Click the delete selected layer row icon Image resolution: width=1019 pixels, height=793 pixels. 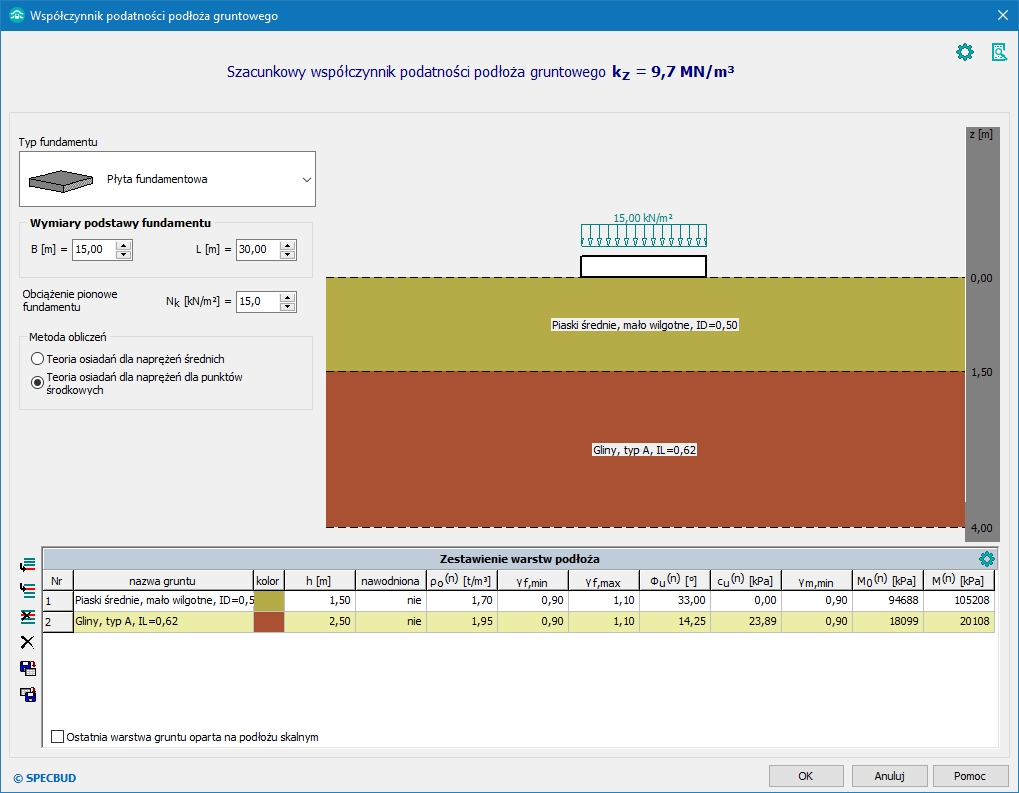coord(27,616)
